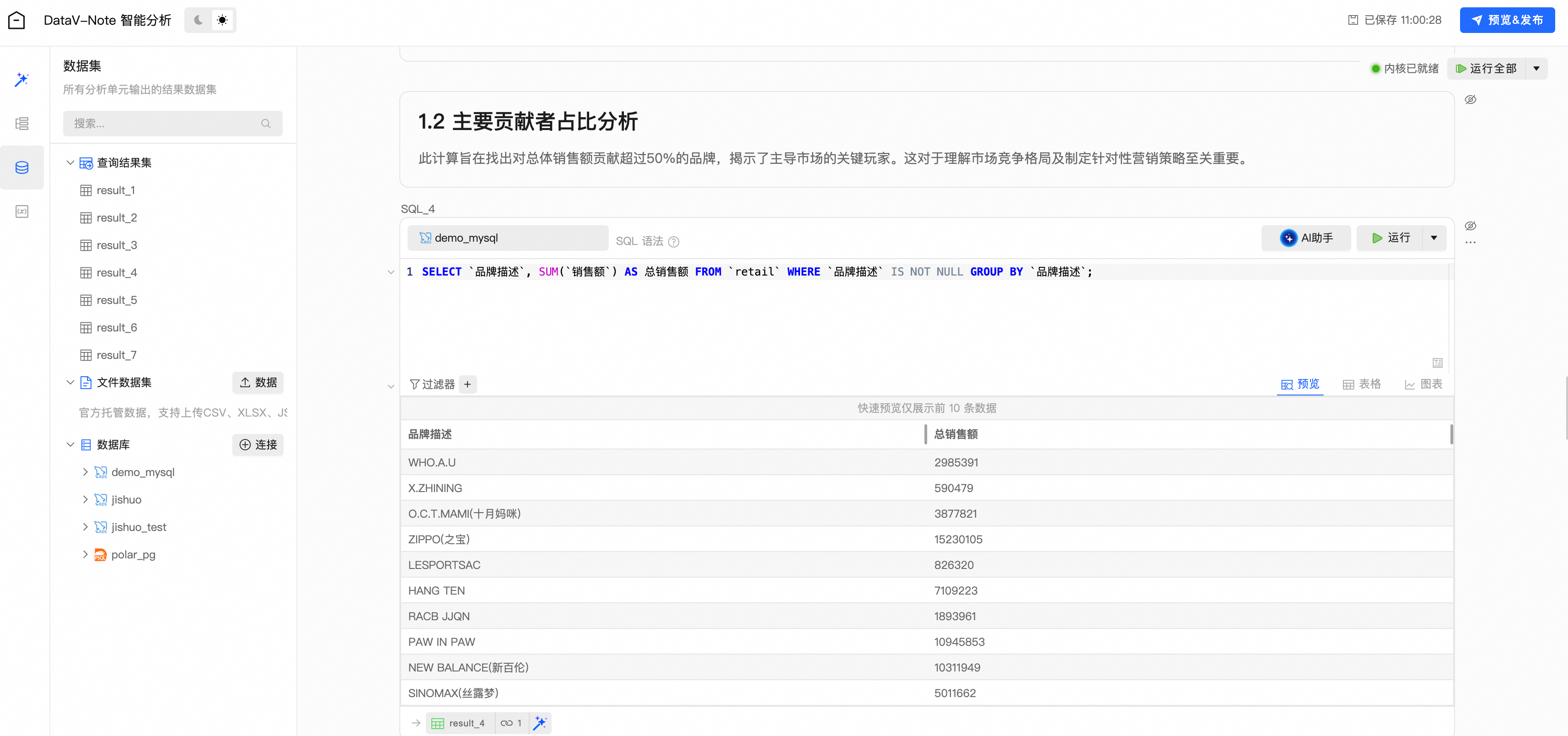Click the 预览&发布 button
The image size is (1568, 736).
tap(1507, 20)
